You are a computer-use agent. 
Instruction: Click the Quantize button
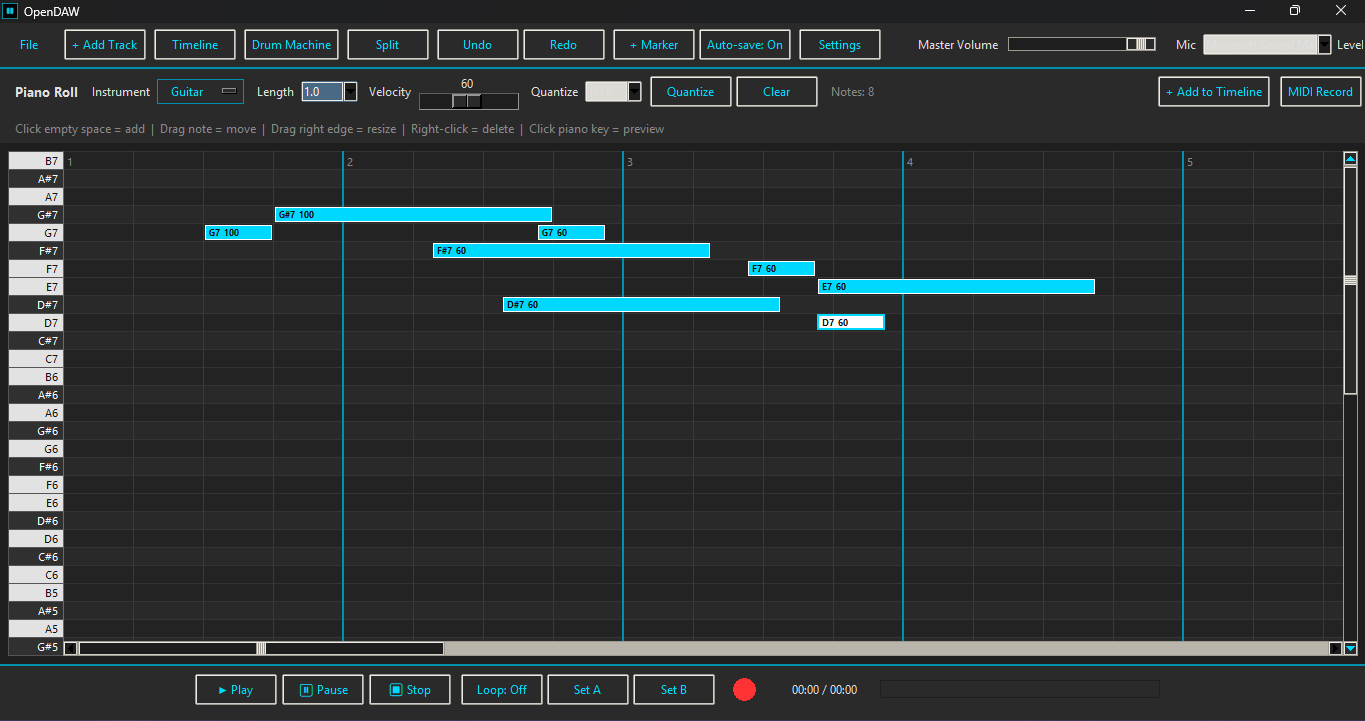(691, 91)
